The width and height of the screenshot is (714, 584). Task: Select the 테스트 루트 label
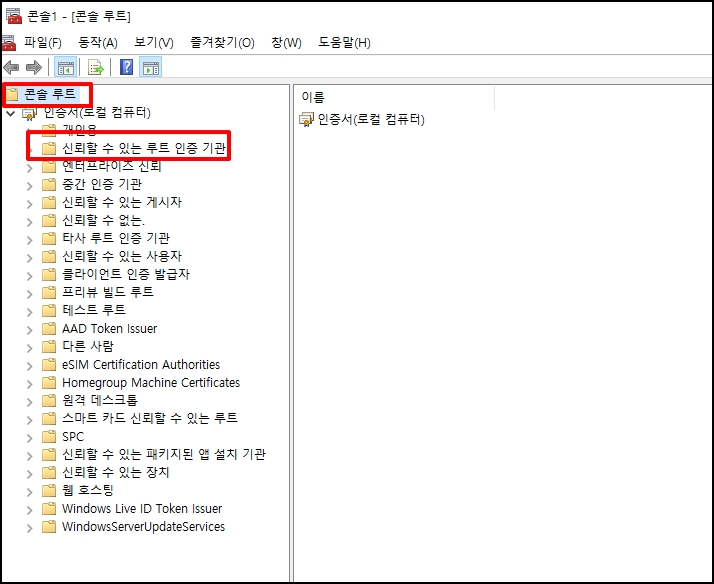coord(94,310)
